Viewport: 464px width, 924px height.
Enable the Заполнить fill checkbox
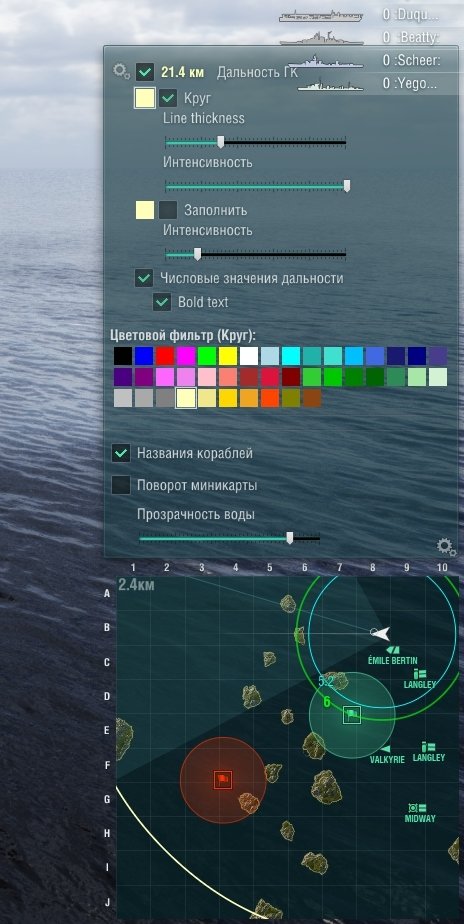pos(168,210)
